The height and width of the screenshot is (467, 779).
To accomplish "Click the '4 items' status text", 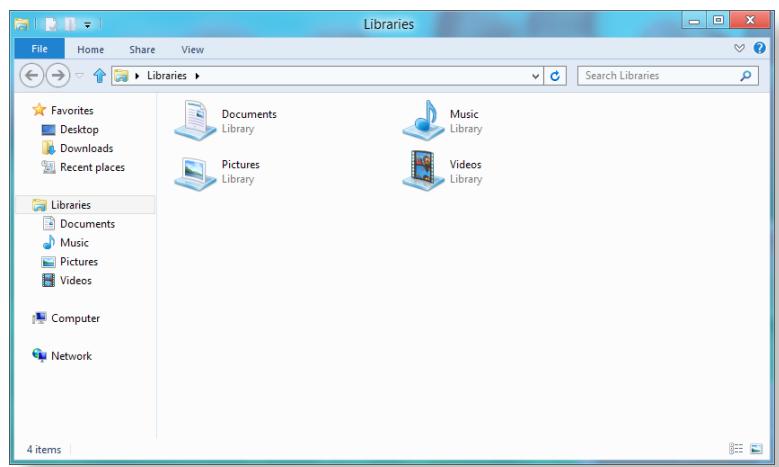I will pos(44,450).
